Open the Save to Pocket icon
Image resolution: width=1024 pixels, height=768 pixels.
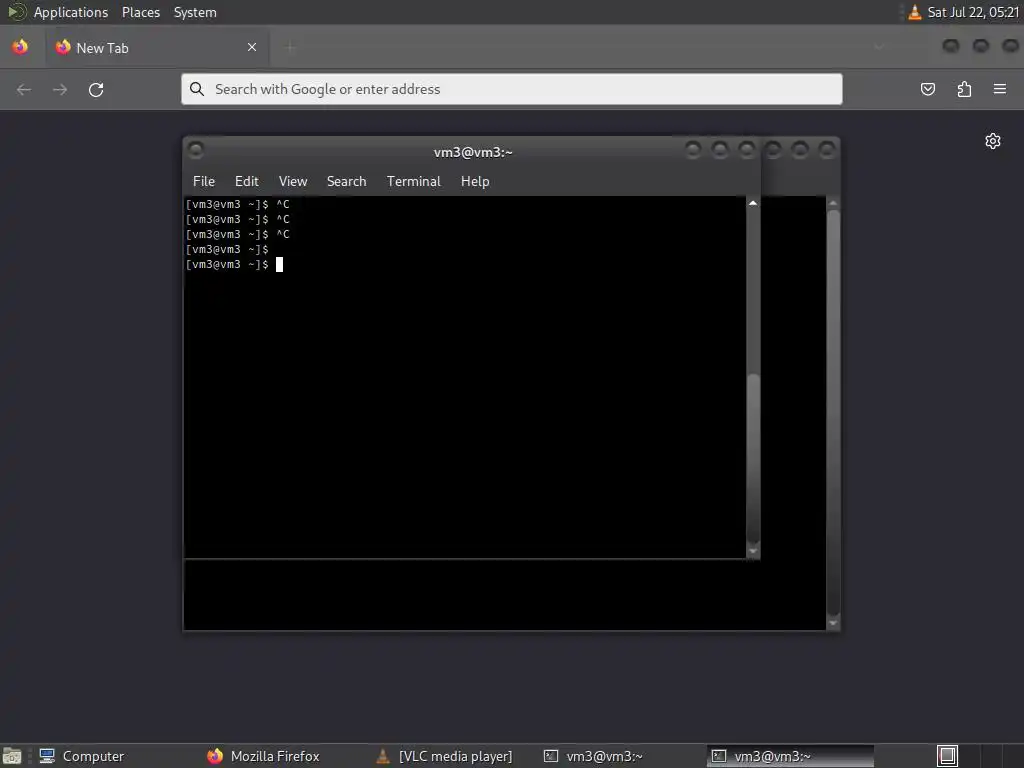(x=927, y=89)
